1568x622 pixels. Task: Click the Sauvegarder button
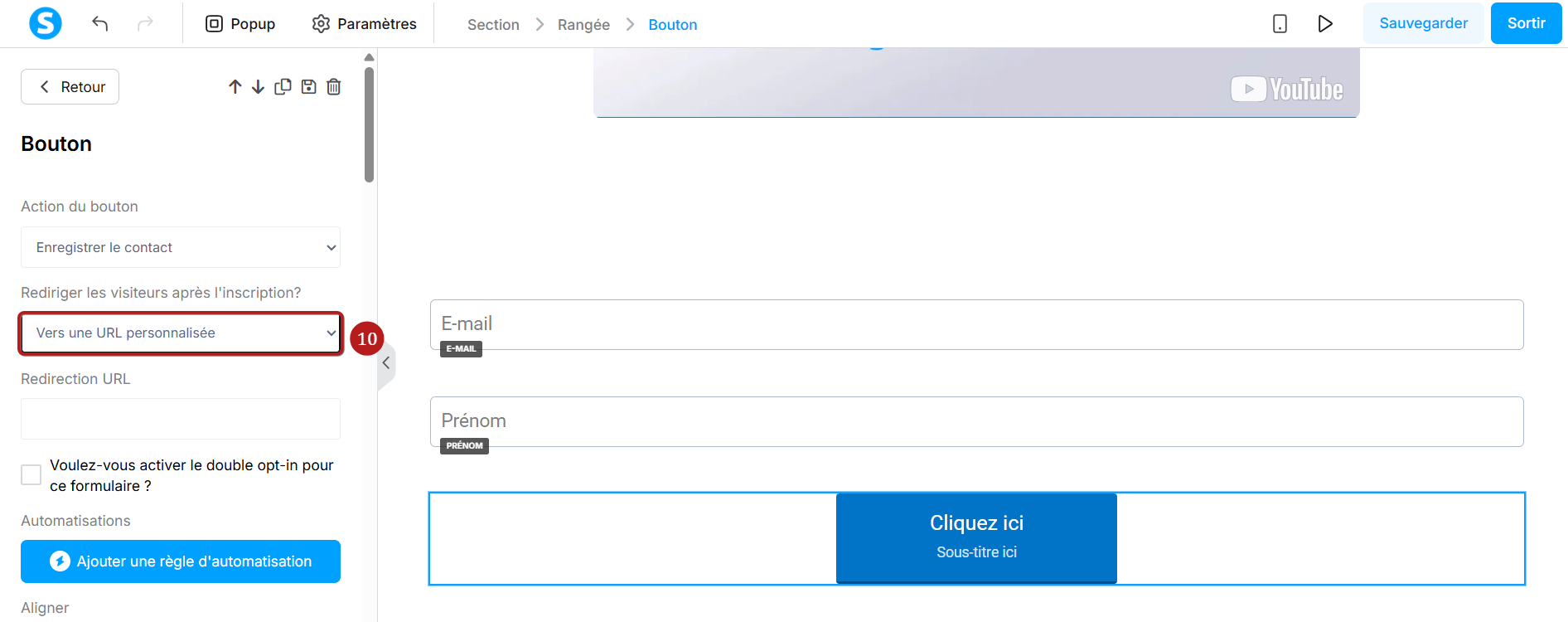pos(1423,23)
